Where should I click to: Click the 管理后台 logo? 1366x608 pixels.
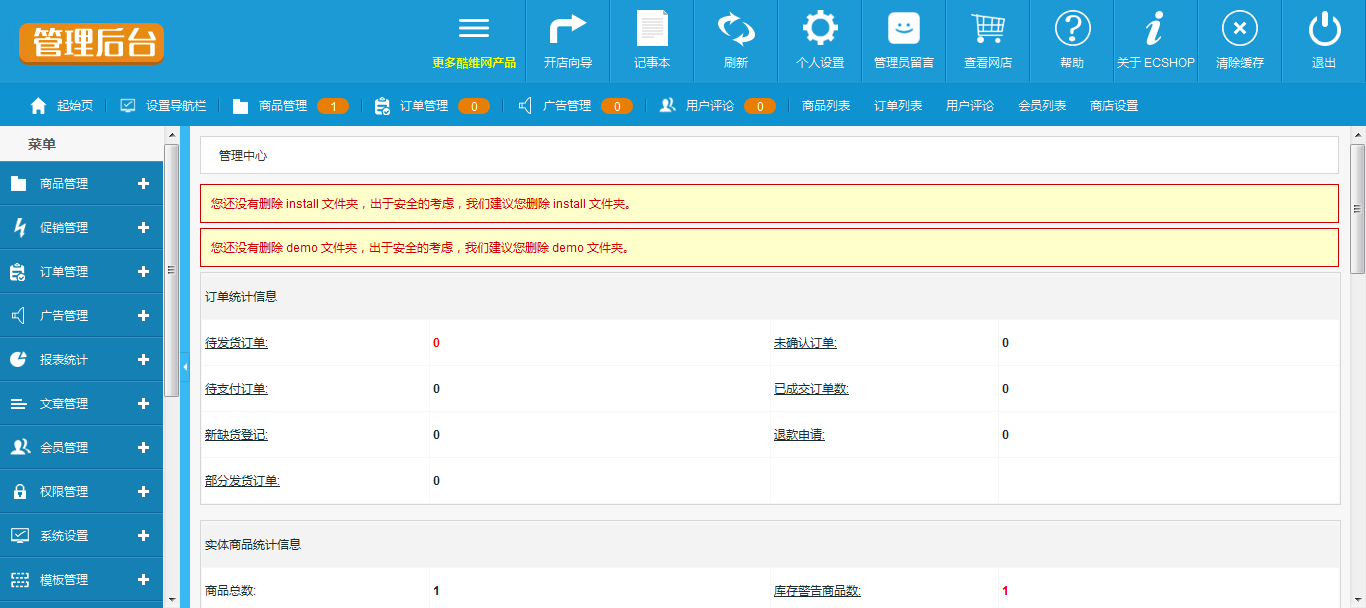coord(91,43)
